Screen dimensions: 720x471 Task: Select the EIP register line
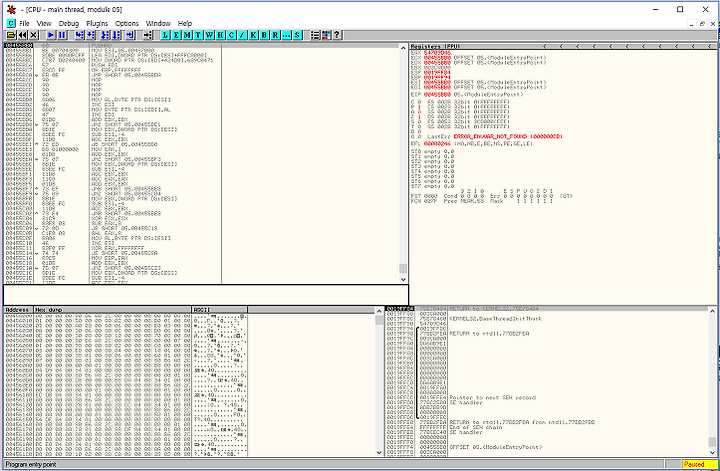(467, 95)
